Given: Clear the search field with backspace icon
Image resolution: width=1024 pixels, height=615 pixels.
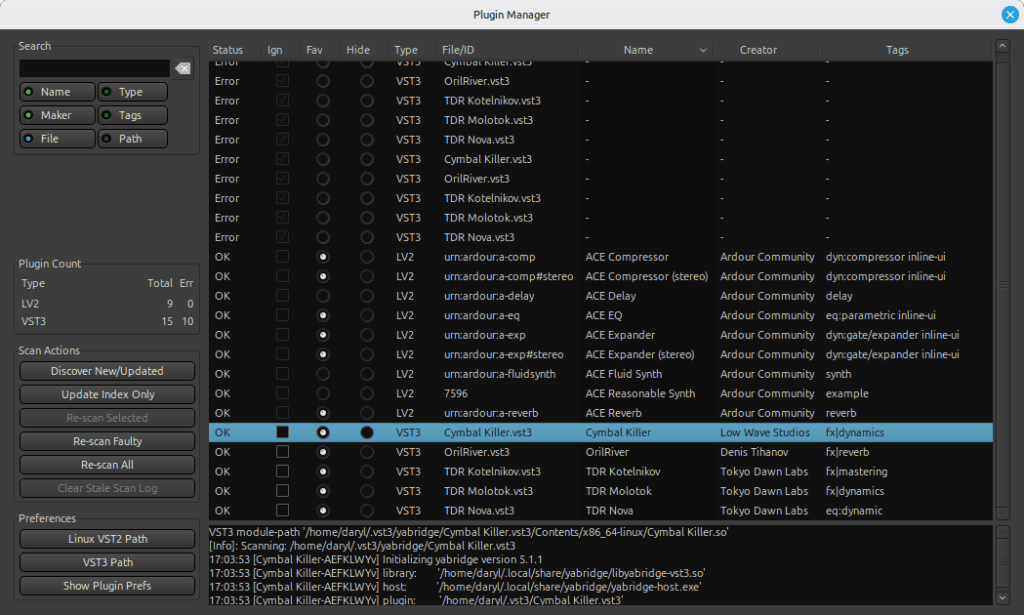Looking at the screenshot, I should pos(182,69).
